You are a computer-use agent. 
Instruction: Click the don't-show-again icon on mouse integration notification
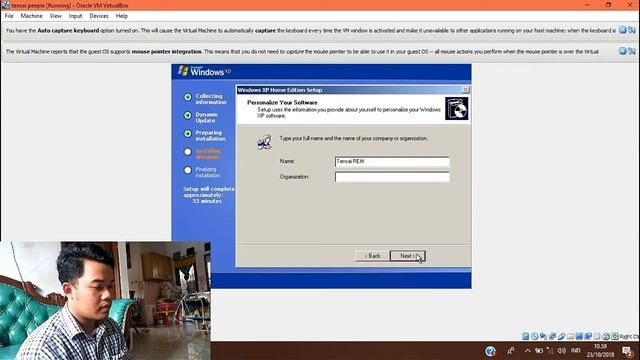coord(632,51)
